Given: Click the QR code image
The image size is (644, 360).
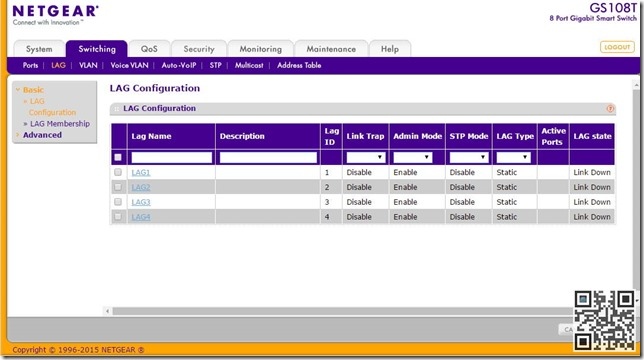Looking at the screenshot, I should (x=605, y=320).
